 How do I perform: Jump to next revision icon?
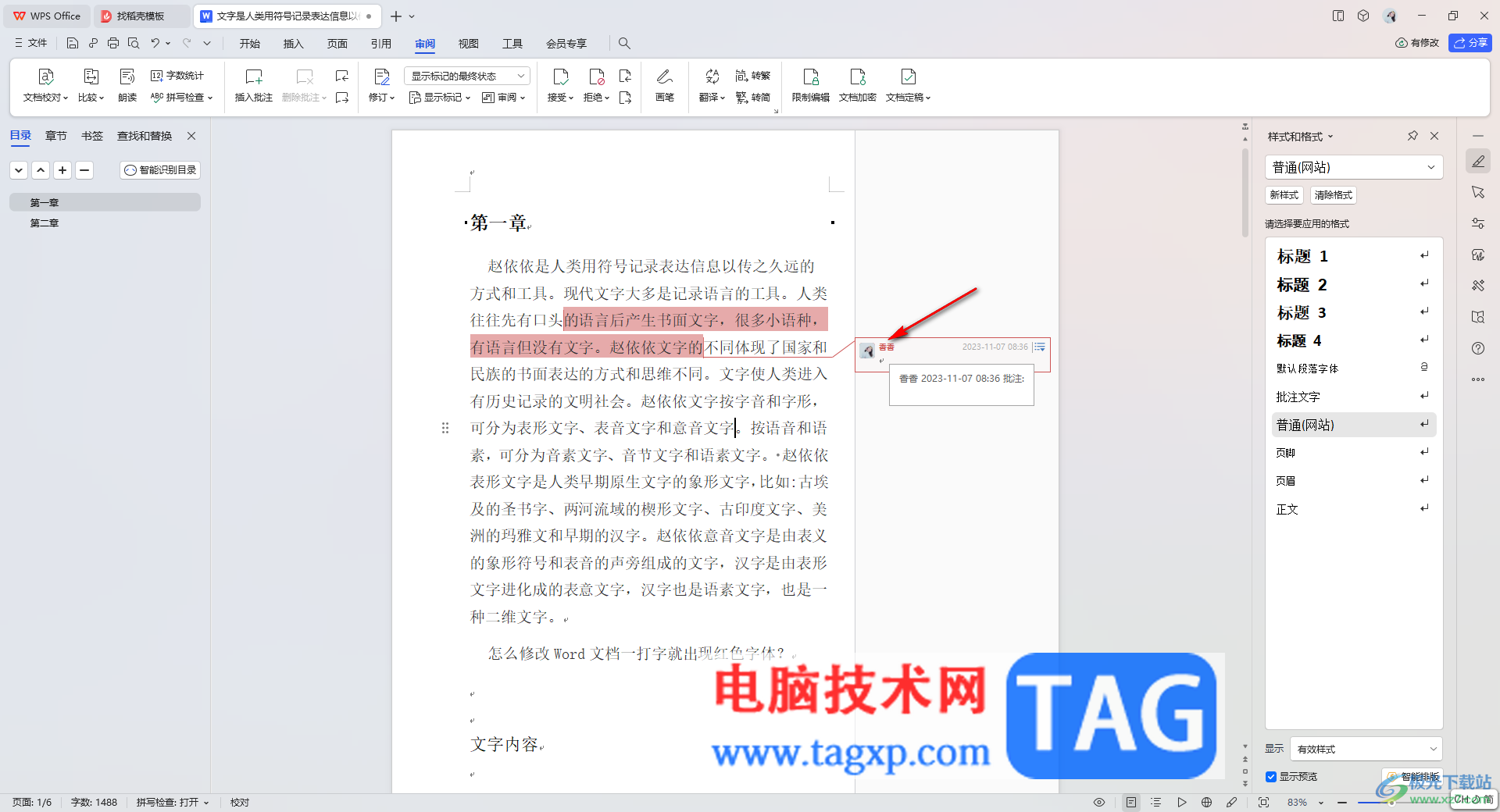pos(625,98)
